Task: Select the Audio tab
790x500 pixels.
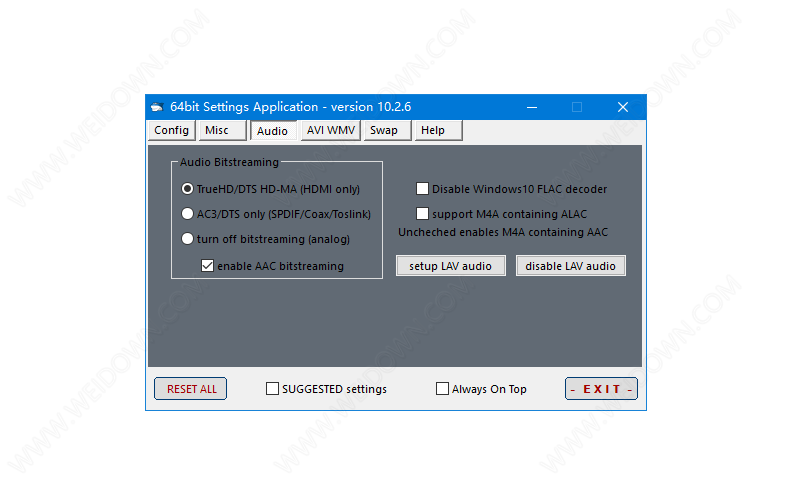Action: coord(272,131)
